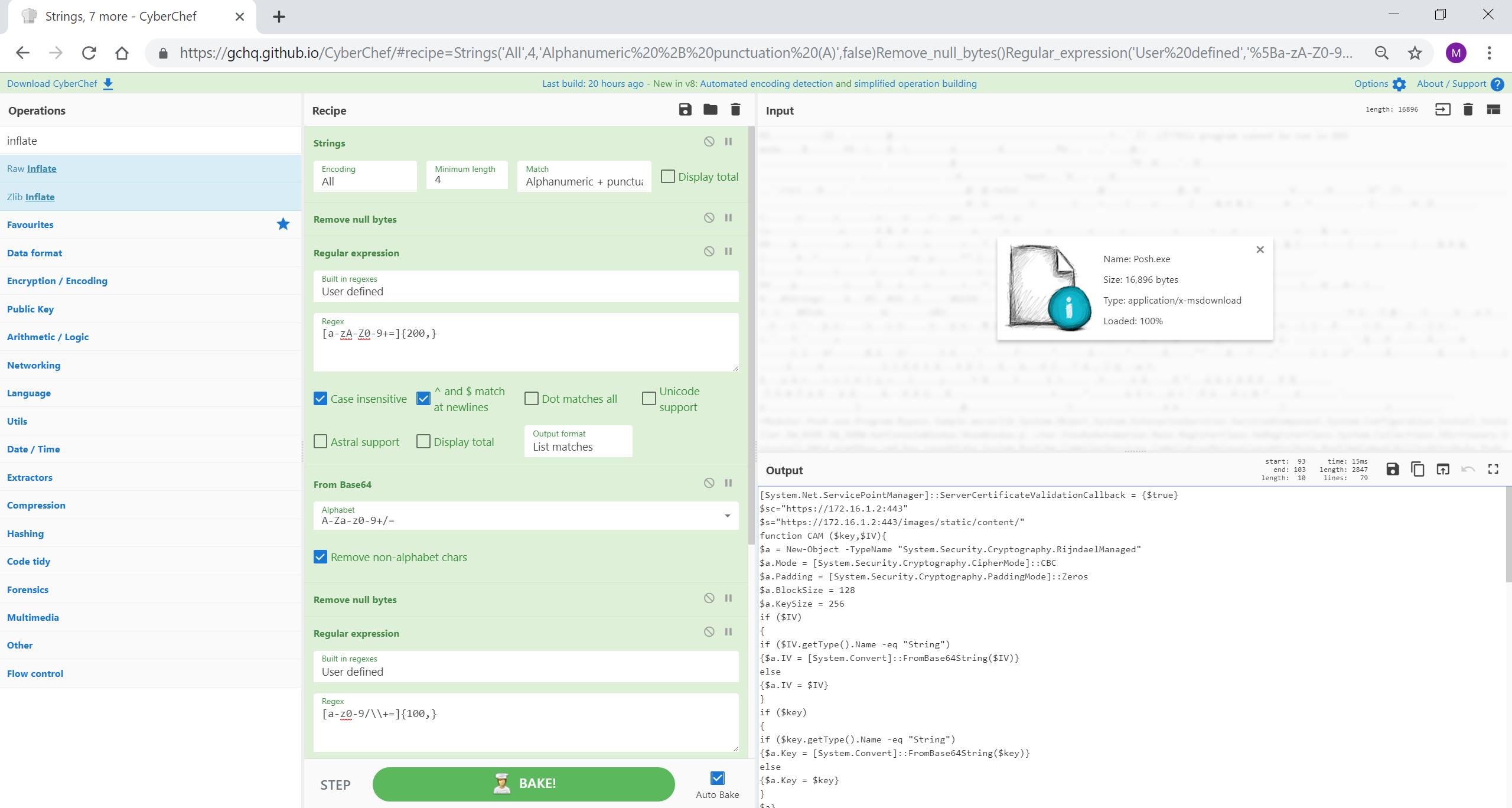The width and height of the screenshot is (1512, 808).
Task: Clear the recipe using the trash icon
Action: pos(735,110)
